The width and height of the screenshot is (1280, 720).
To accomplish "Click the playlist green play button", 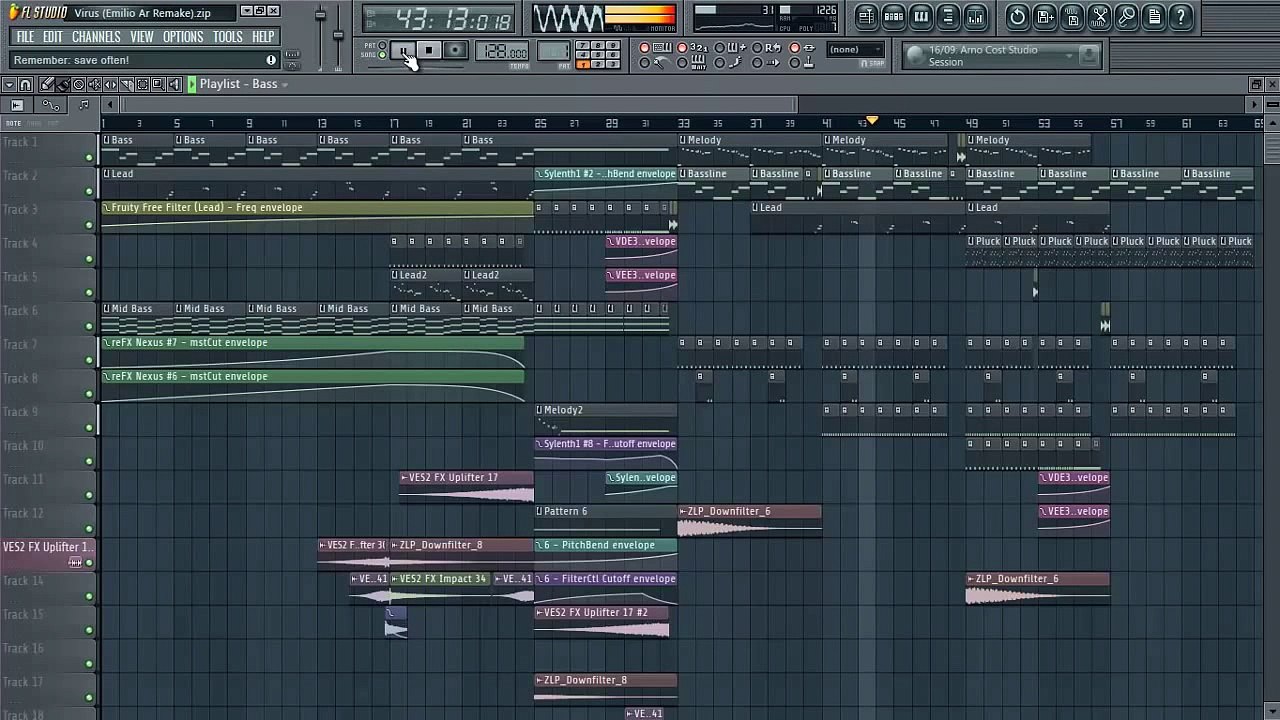I will [x=192, y=85].
